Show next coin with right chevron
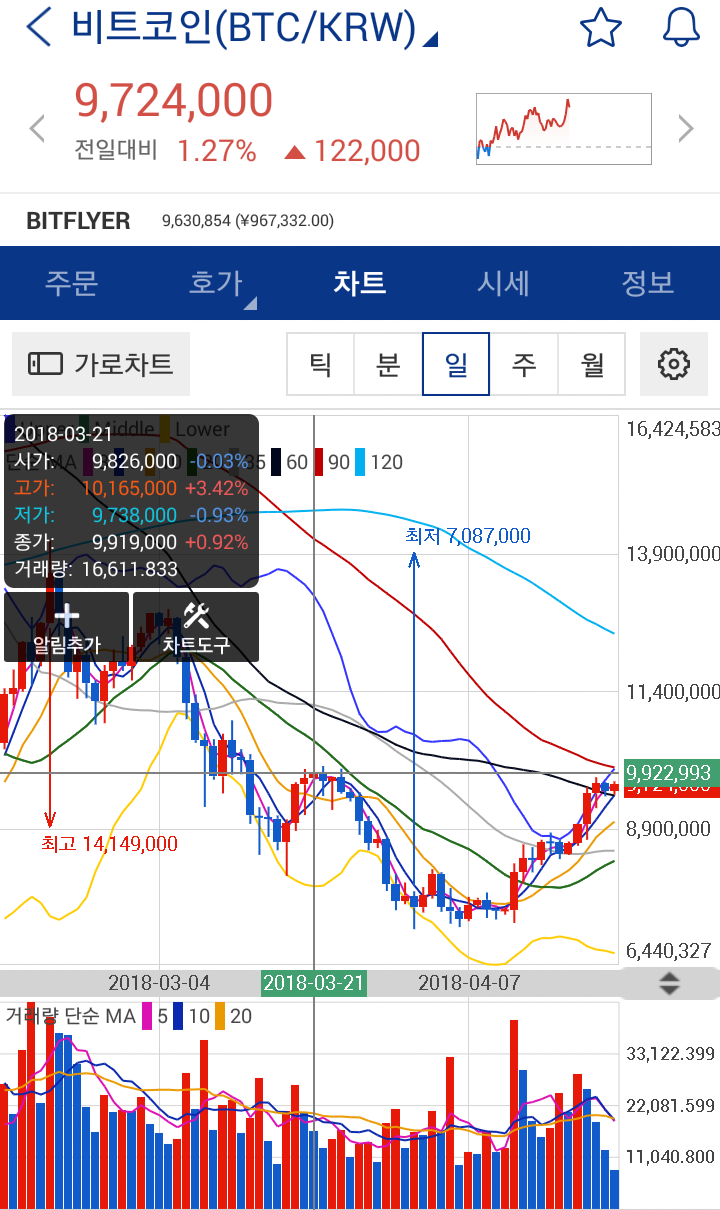 pyautogui.click(x=686, y=128)
